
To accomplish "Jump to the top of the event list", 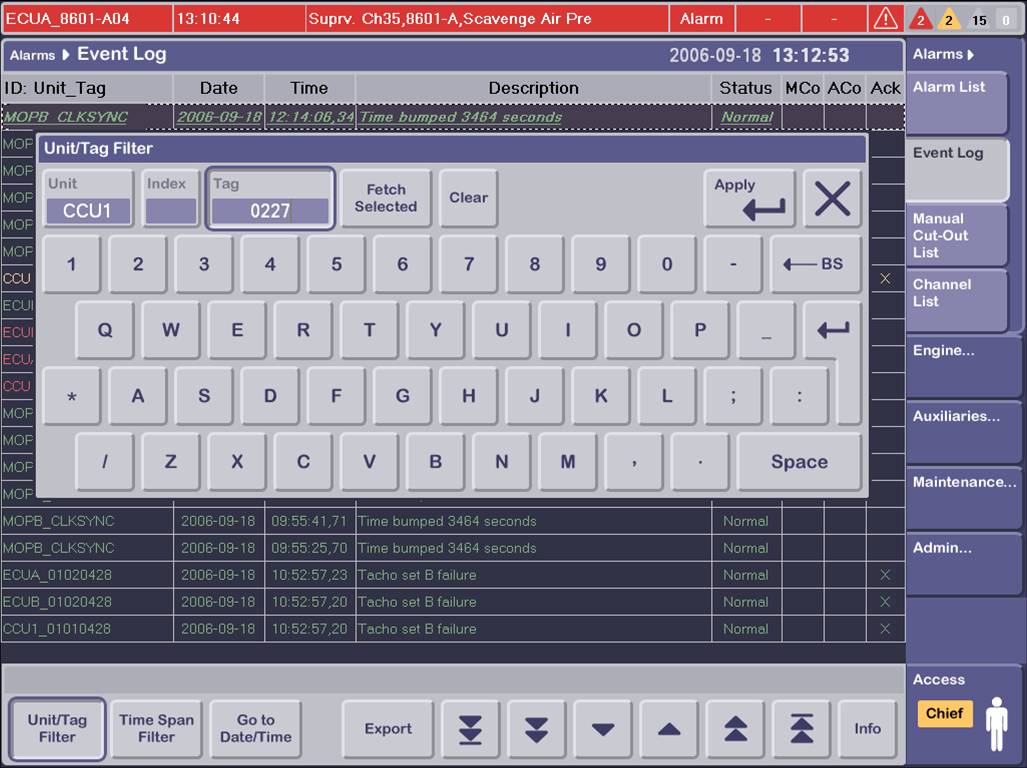I will tap(802, 730).
